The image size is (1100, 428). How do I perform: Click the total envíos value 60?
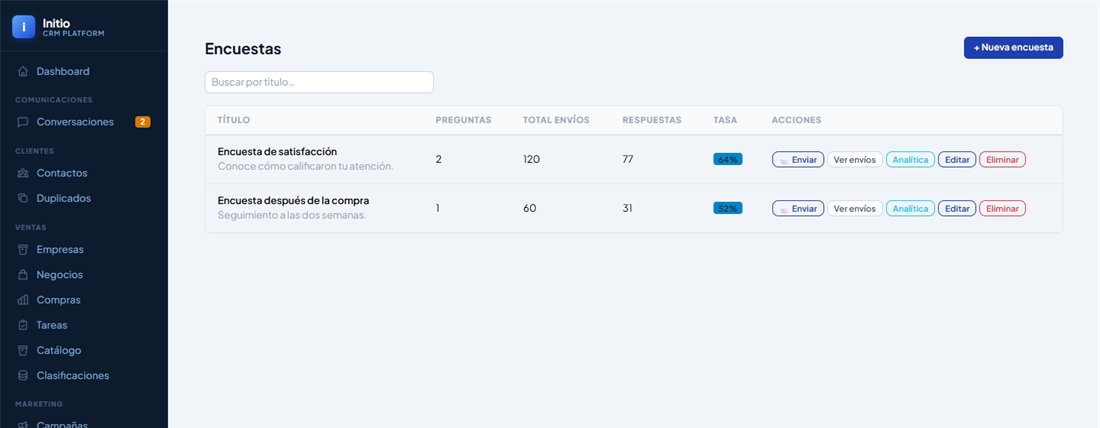[x=530, y=208]
